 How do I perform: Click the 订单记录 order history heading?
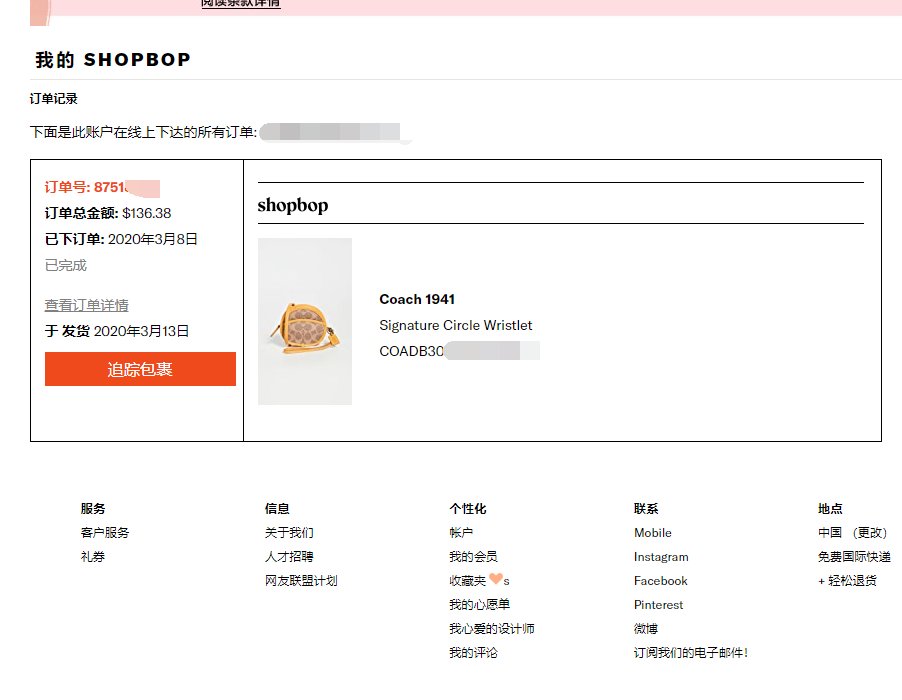tap(53, 99)
